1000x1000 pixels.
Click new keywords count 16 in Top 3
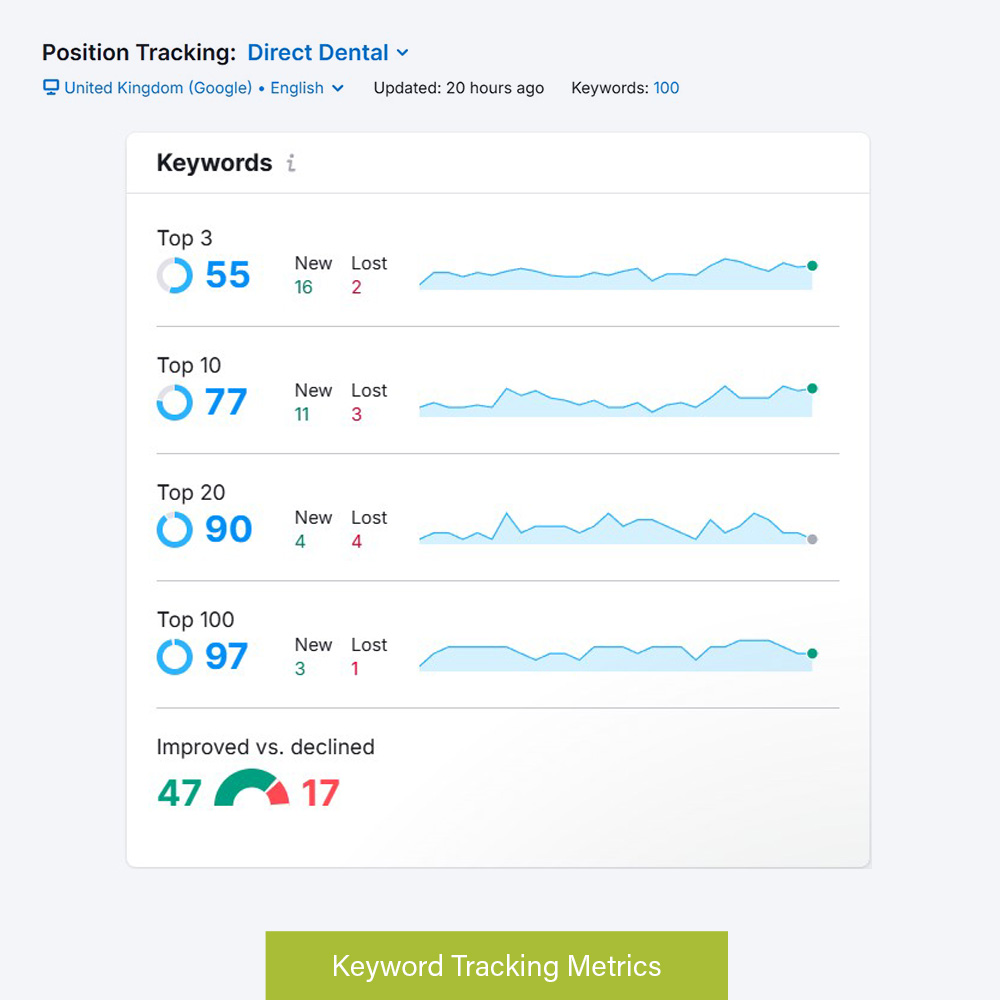pos(303,288)
